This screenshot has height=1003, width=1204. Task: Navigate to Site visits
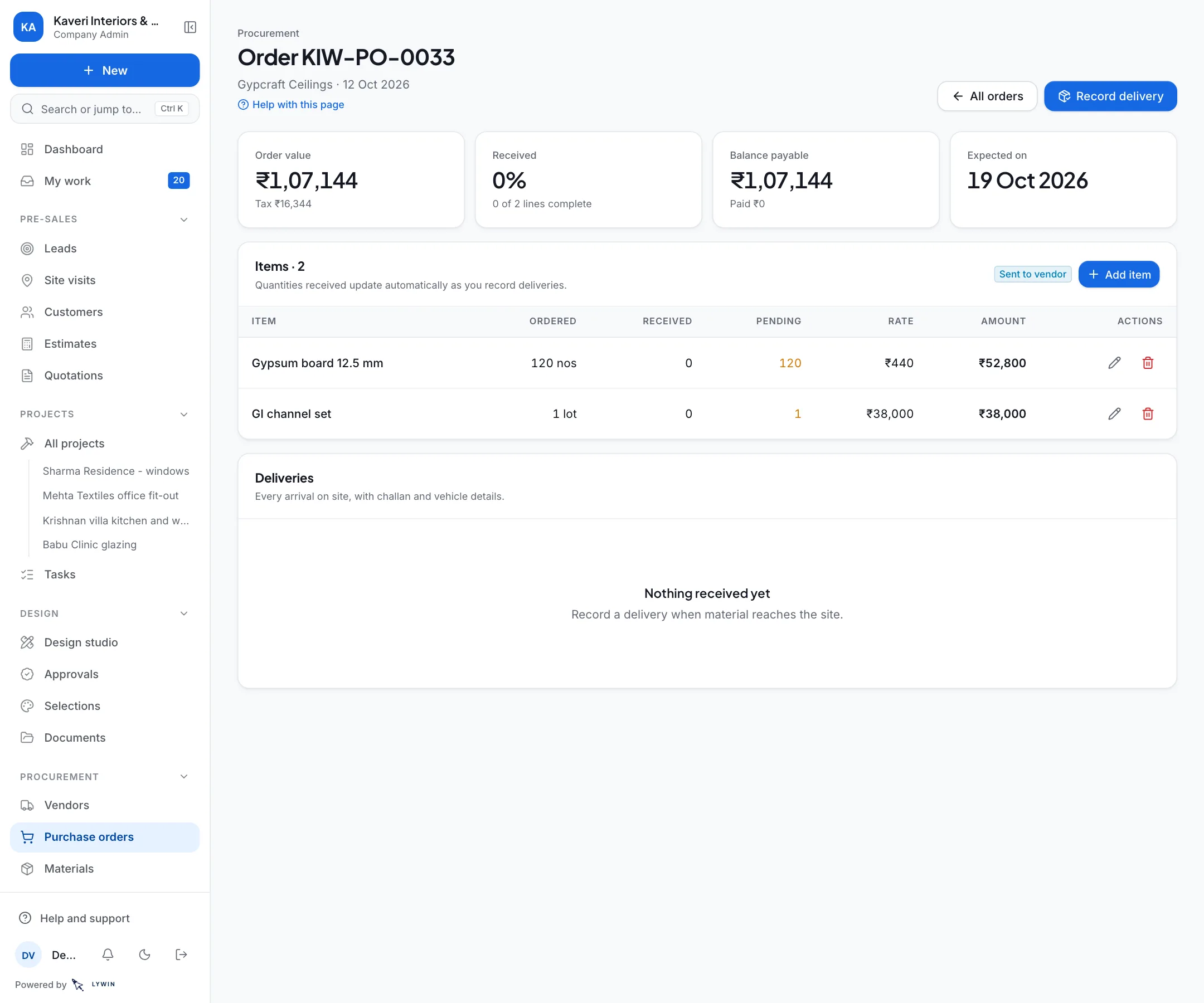(105, 280)
